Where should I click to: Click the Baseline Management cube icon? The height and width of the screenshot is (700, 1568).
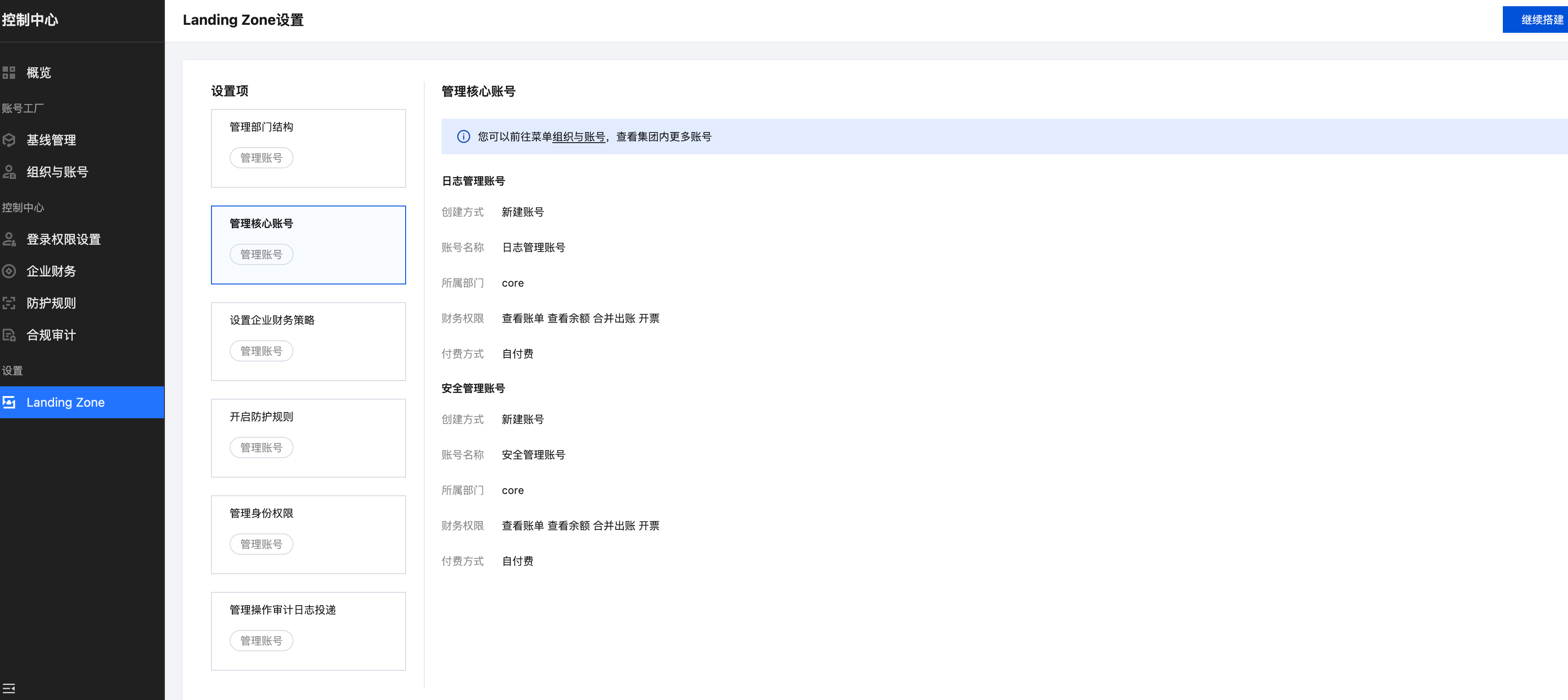click(x=9, y=140)
